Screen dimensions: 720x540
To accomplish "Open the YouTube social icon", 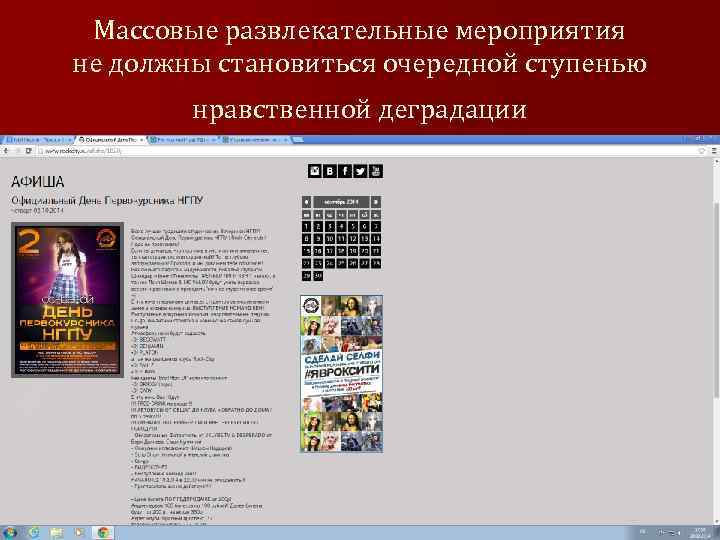I will click(376, 171).
